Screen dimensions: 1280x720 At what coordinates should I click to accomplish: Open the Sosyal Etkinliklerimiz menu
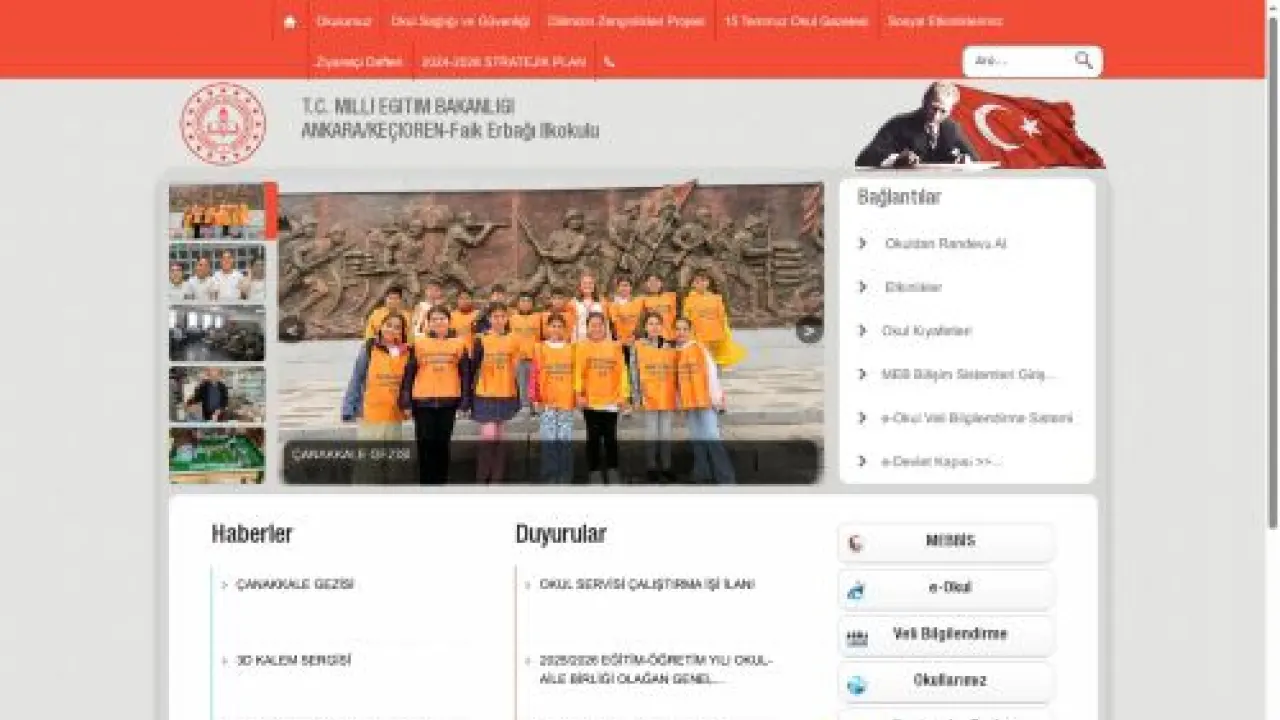945,21
